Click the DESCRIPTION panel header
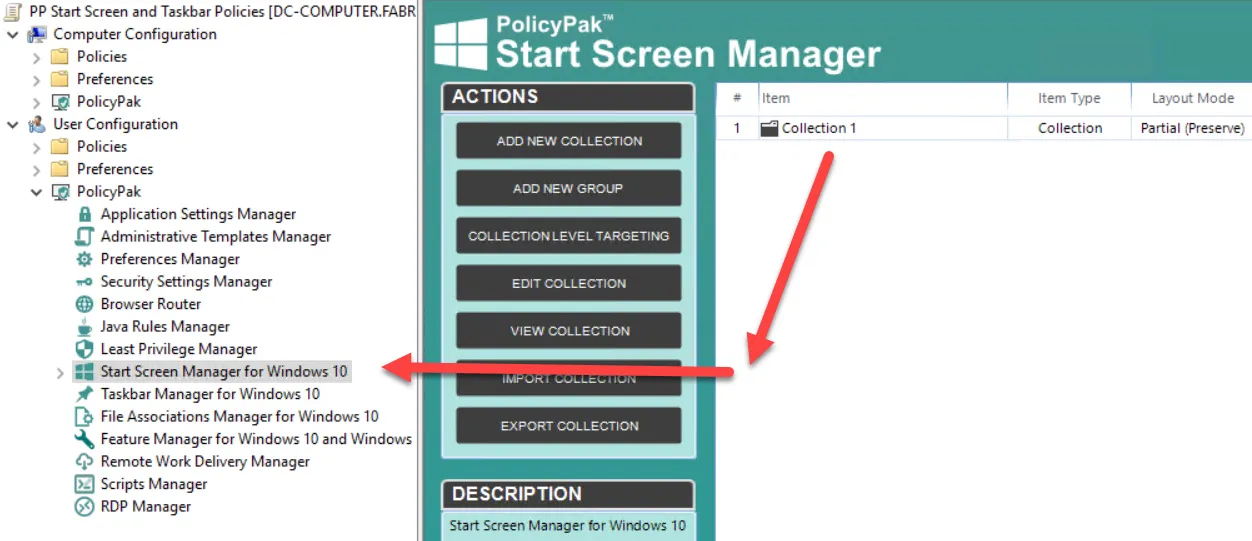Screen dimensions: 1252x541 pos(568,494)
